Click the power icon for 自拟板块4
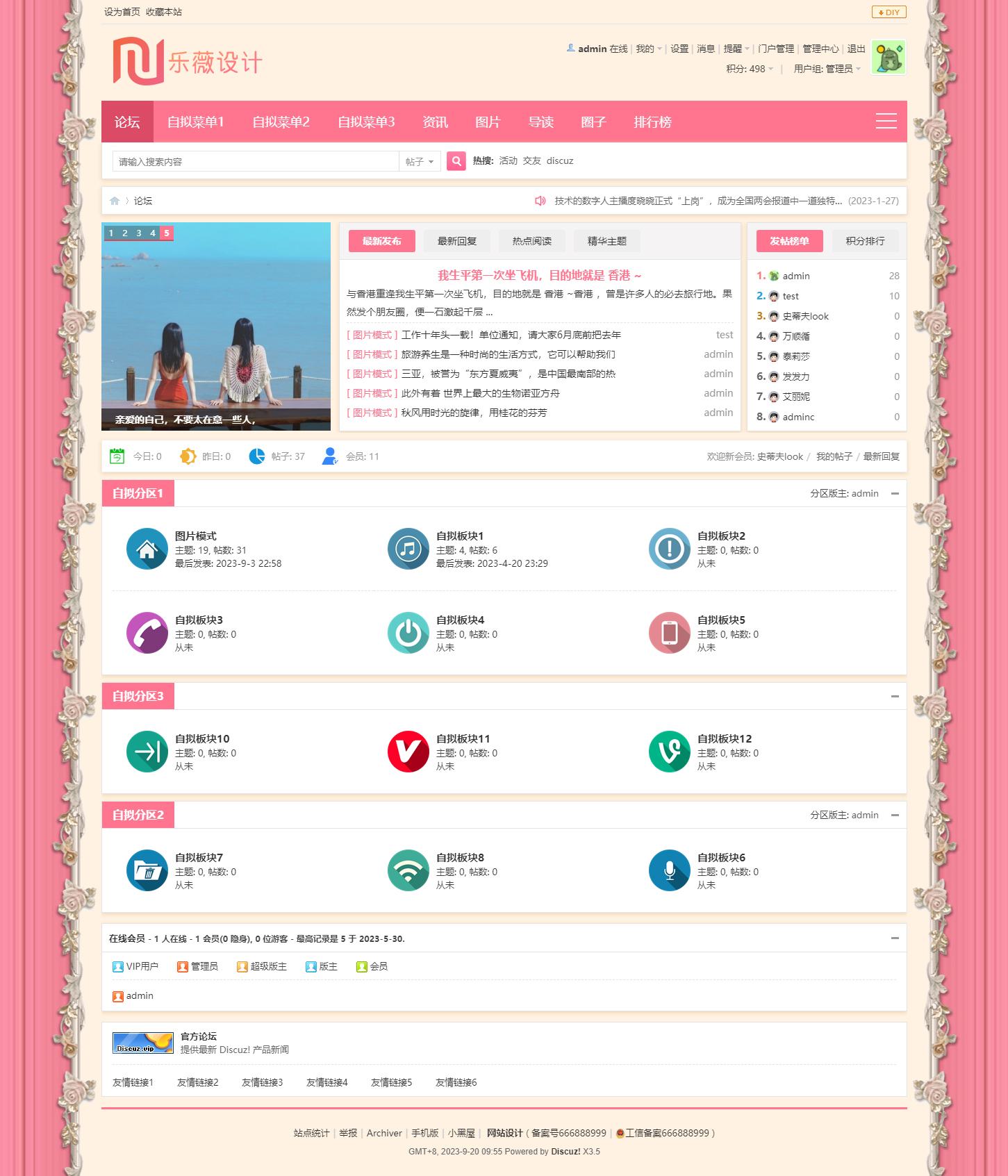This screenshot has height=1176, width=1008. 408,633
